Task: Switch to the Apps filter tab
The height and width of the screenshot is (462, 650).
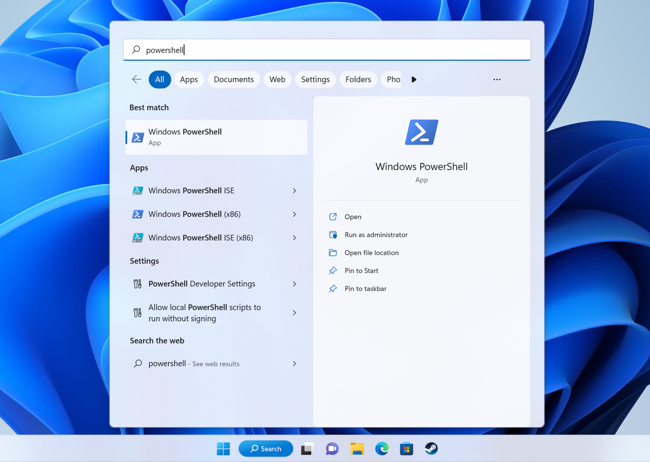Action: pyautogui.click(x=188, y=79)
